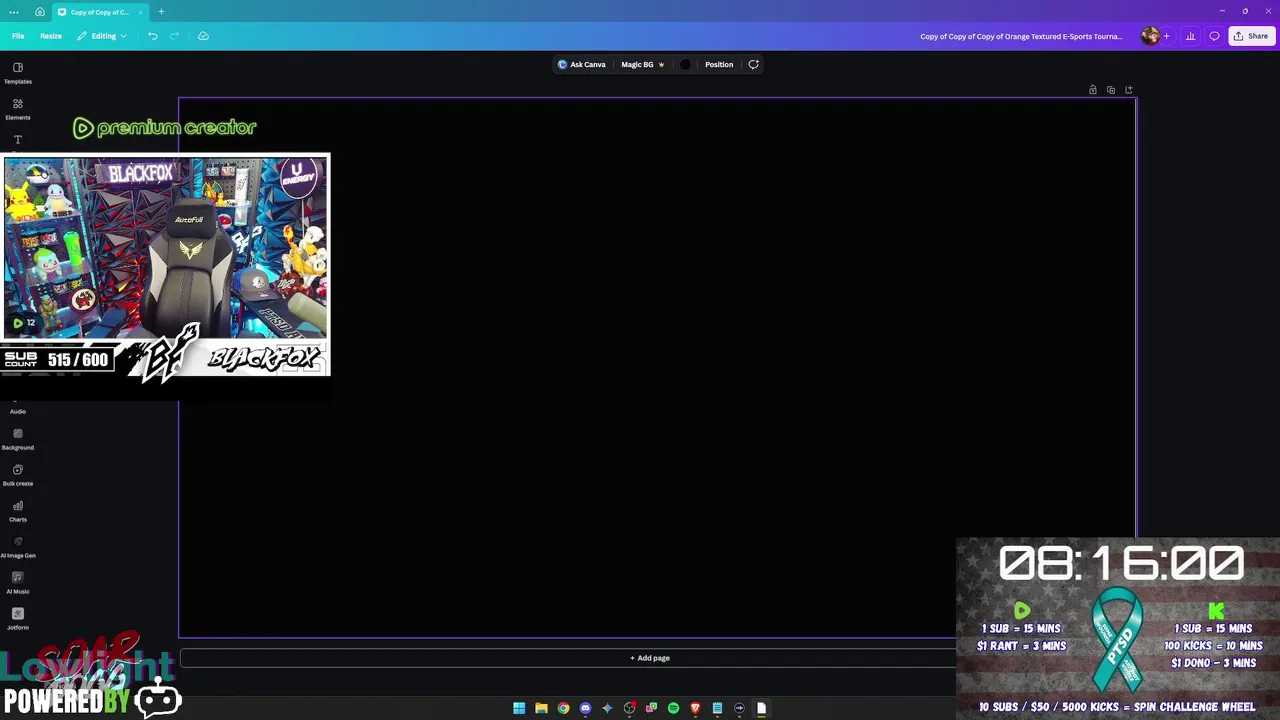1280x720 pixels.
Task: Open the Resize menu
Action: 51,36
